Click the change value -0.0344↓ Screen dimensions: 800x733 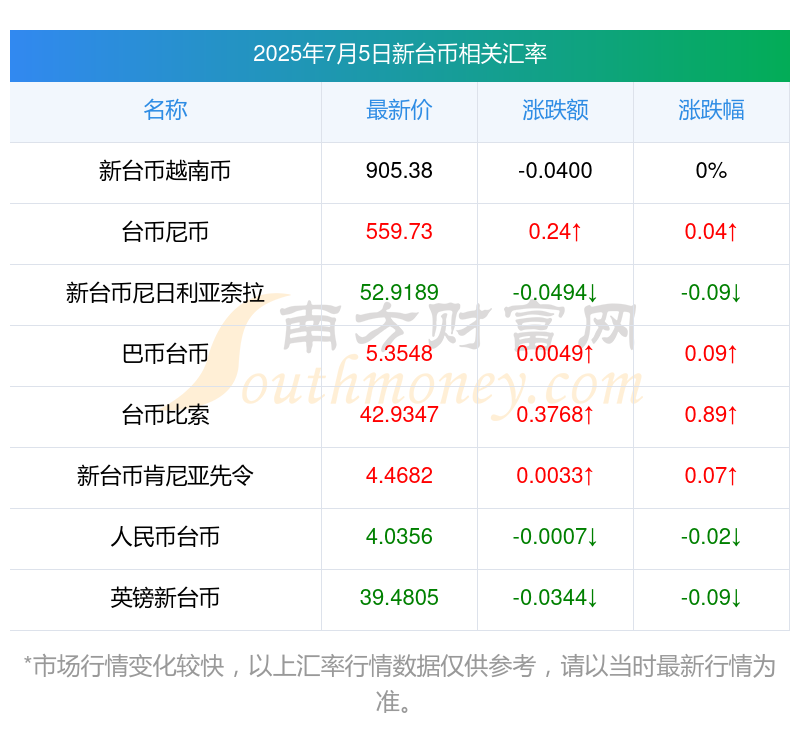tap(555, 598)
